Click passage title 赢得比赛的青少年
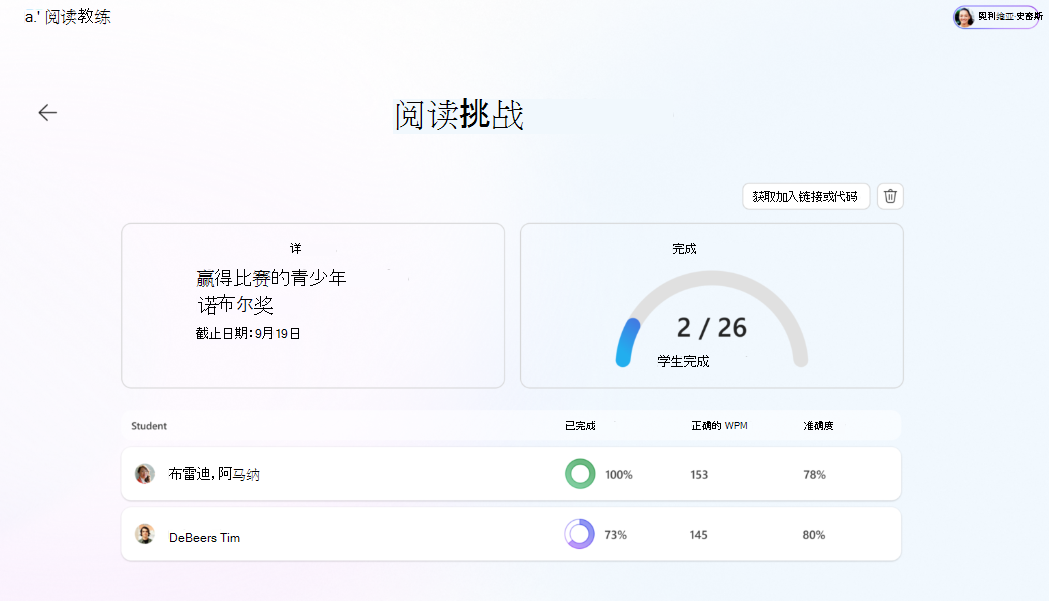1049x601 pixels. point(271,278)
